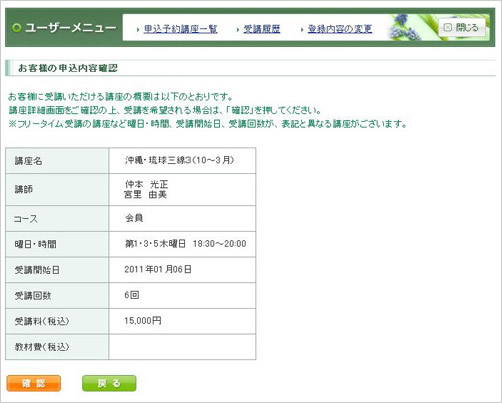Image resolution: width=502 pixels, height=403 pixels.
Task: Click the お客様の申込内容確認 heading
Action: pyautogui.click(x=68, y=68)
